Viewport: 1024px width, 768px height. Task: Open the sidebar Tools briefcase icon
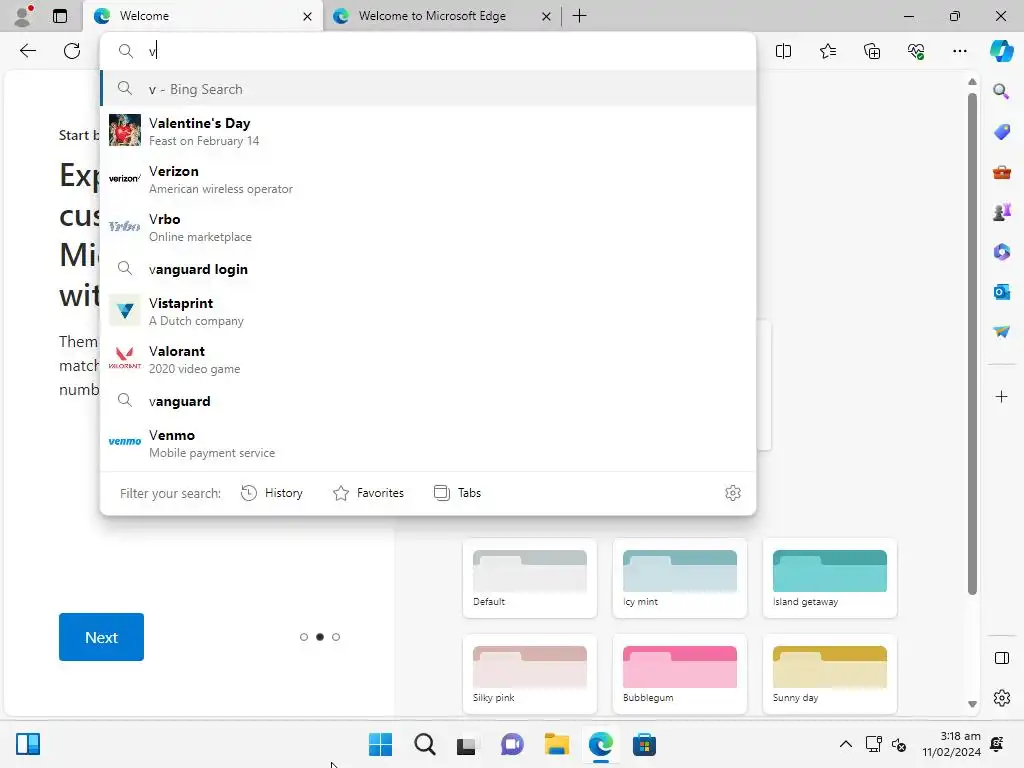(1001, 172)
